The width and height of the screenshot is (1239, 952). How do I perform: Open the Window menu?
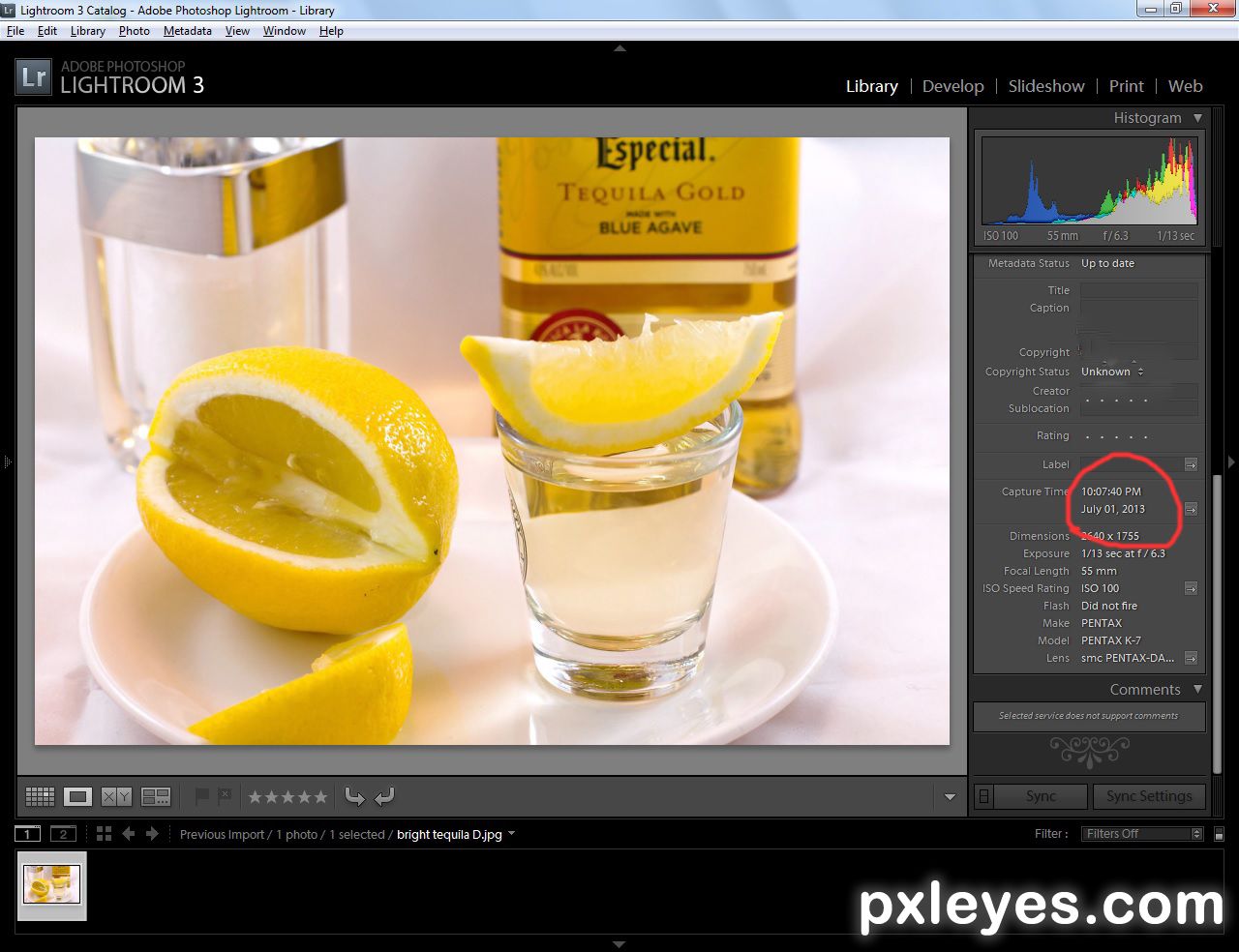tap(285, 31)
